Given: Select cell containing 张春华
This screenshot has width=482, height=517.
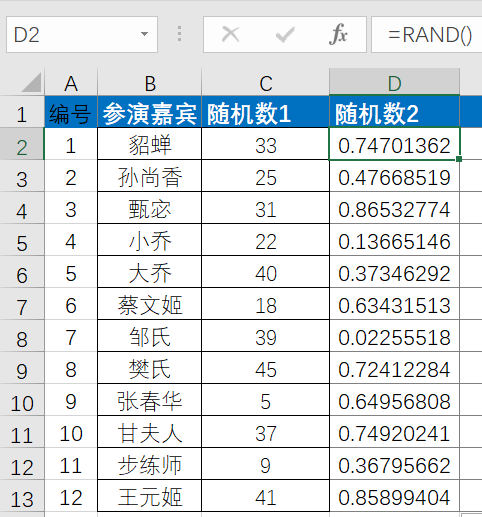Looking at the screenshot, I should [150, 400].
